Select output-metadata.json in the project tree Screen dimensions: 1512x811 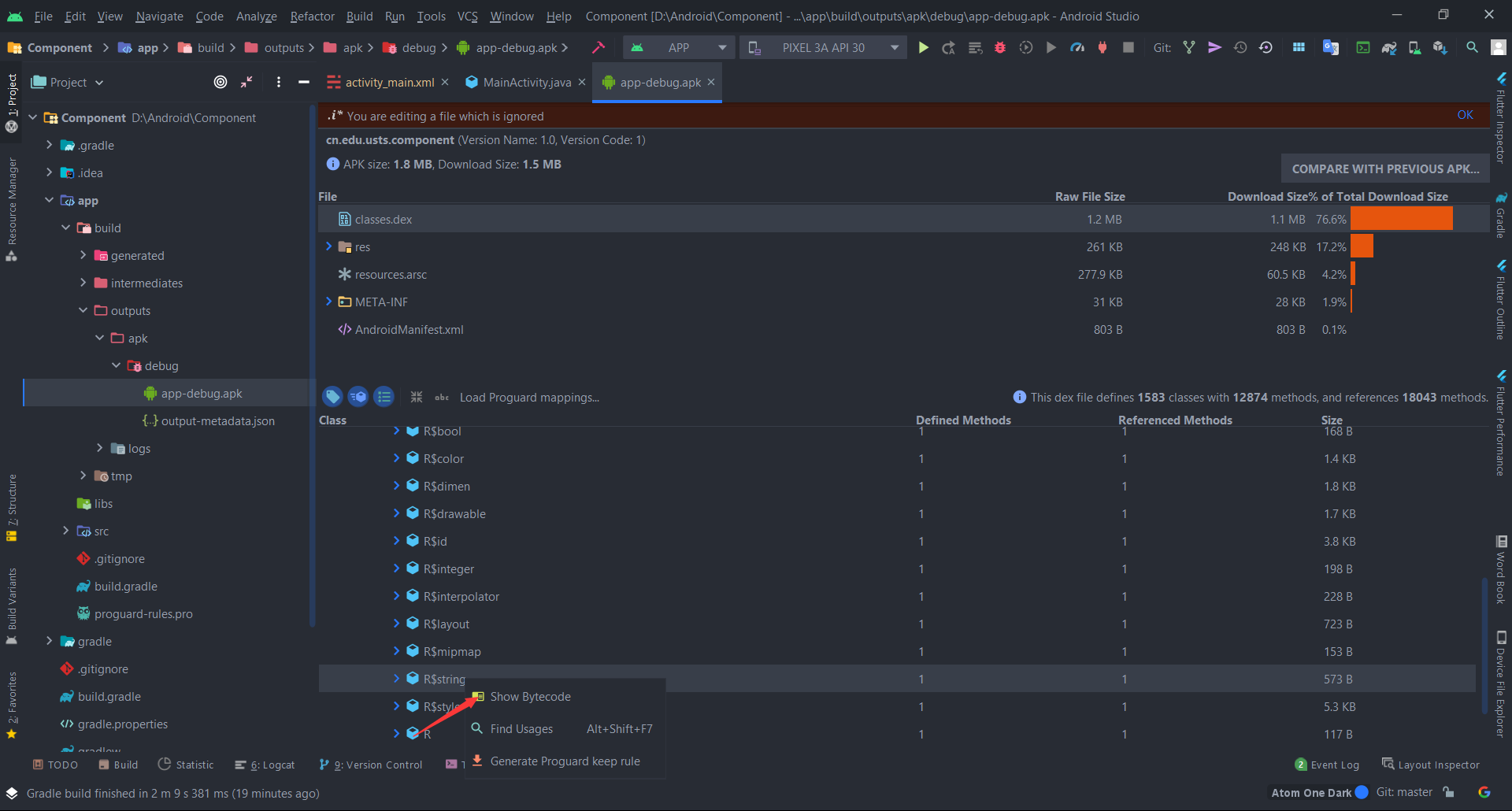217,420
